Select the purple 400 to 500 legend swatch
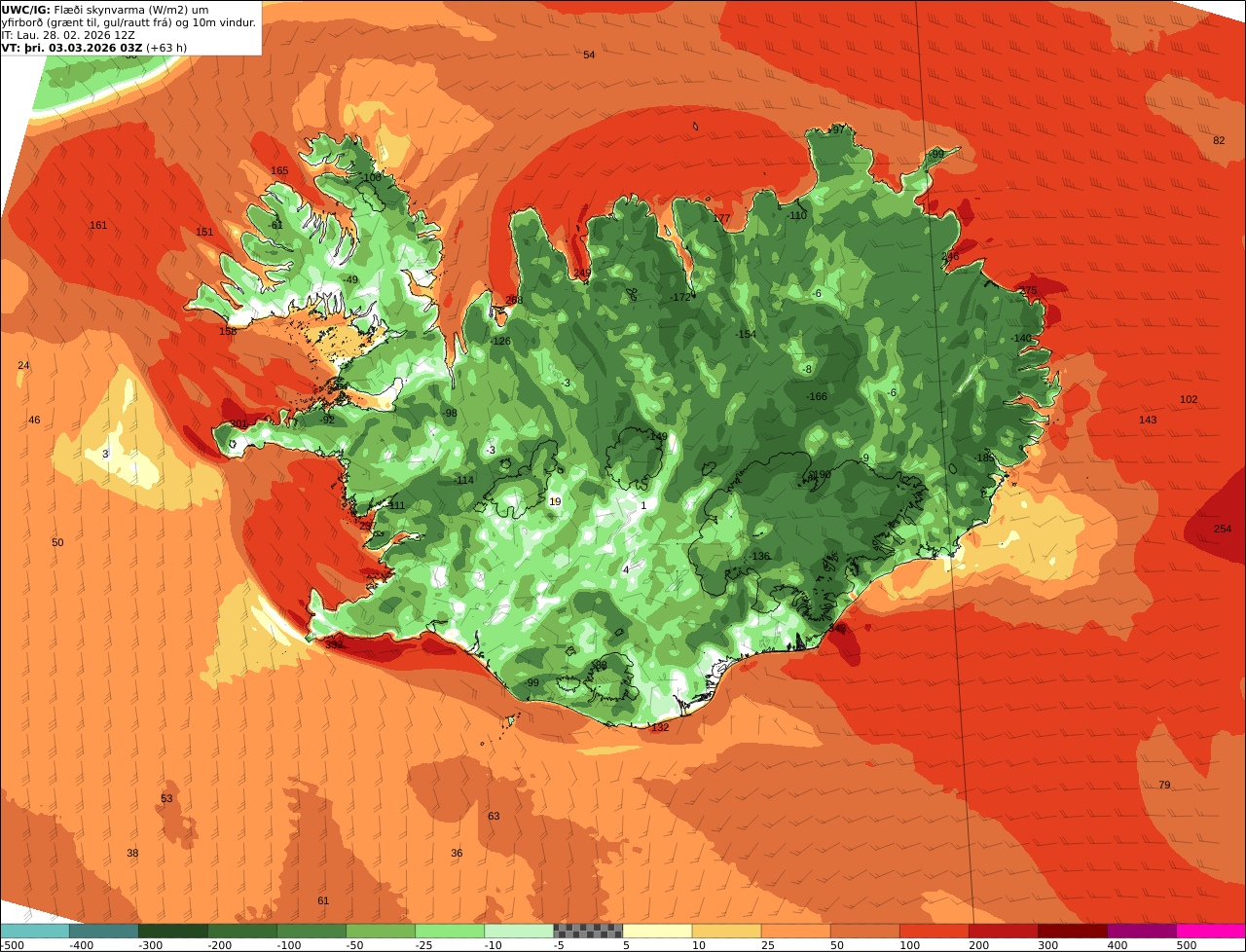Image resolution: width=1246 pixels, height=952 pixels. pos(1141,932)
